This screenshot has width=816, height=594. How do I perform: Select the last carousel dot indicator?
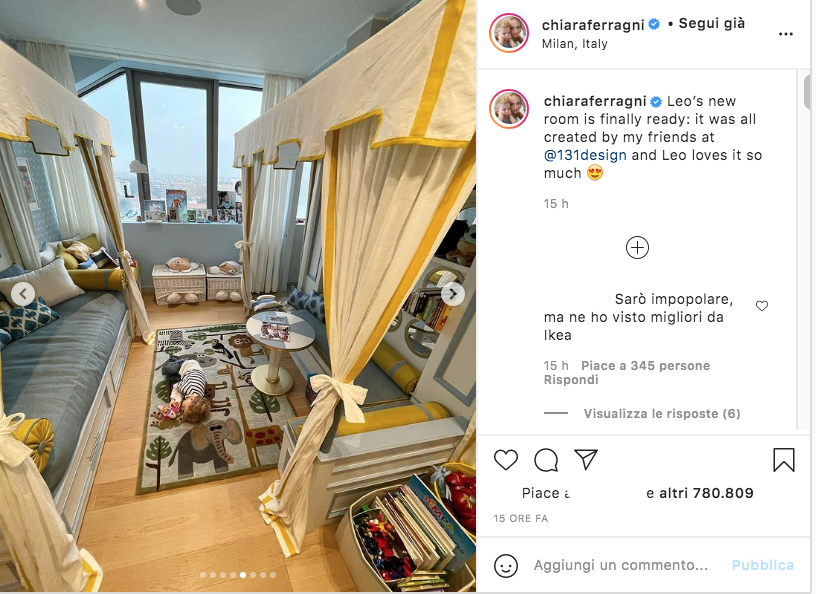tap(273, 575)
